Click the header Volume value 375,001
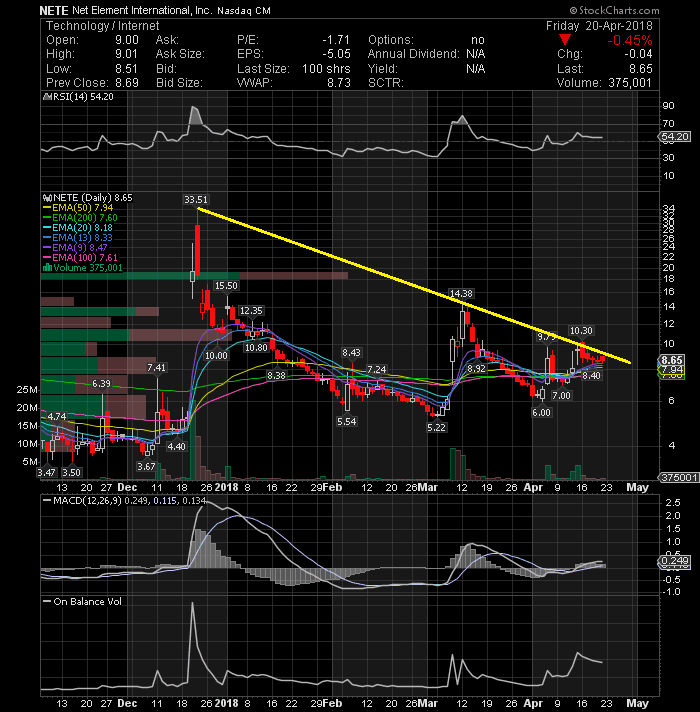 (x=629, y=83)
